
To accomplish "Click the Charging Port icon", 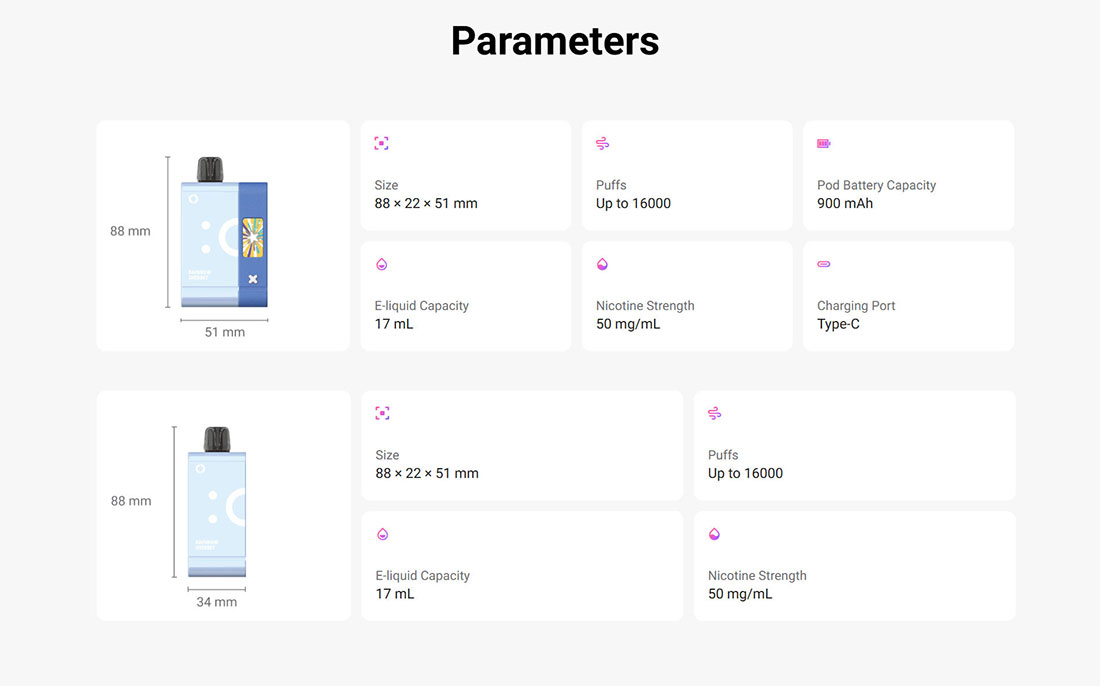I will click(x=823, y=265).
